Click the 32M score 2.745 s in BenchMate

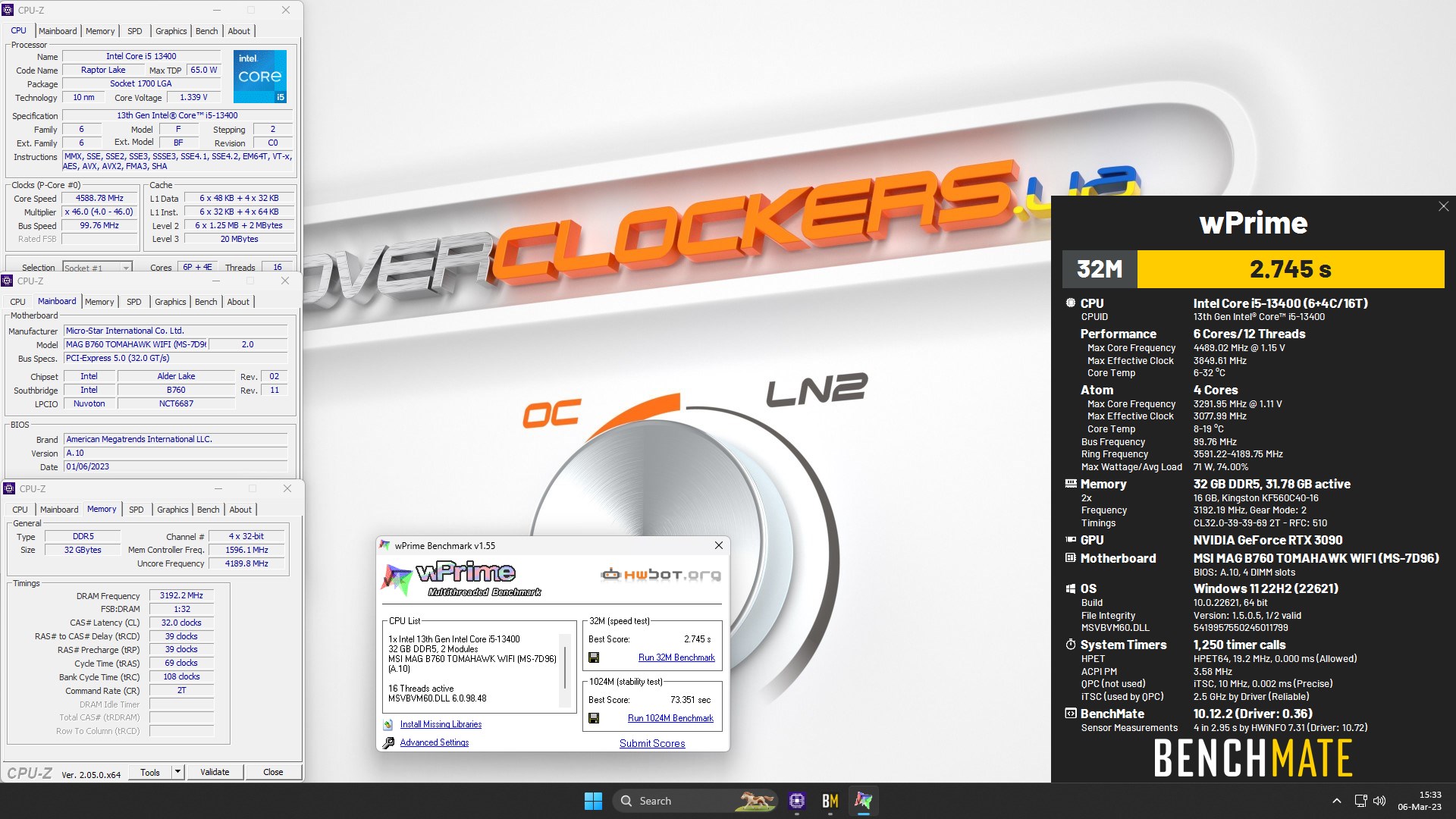point(1291,269)
